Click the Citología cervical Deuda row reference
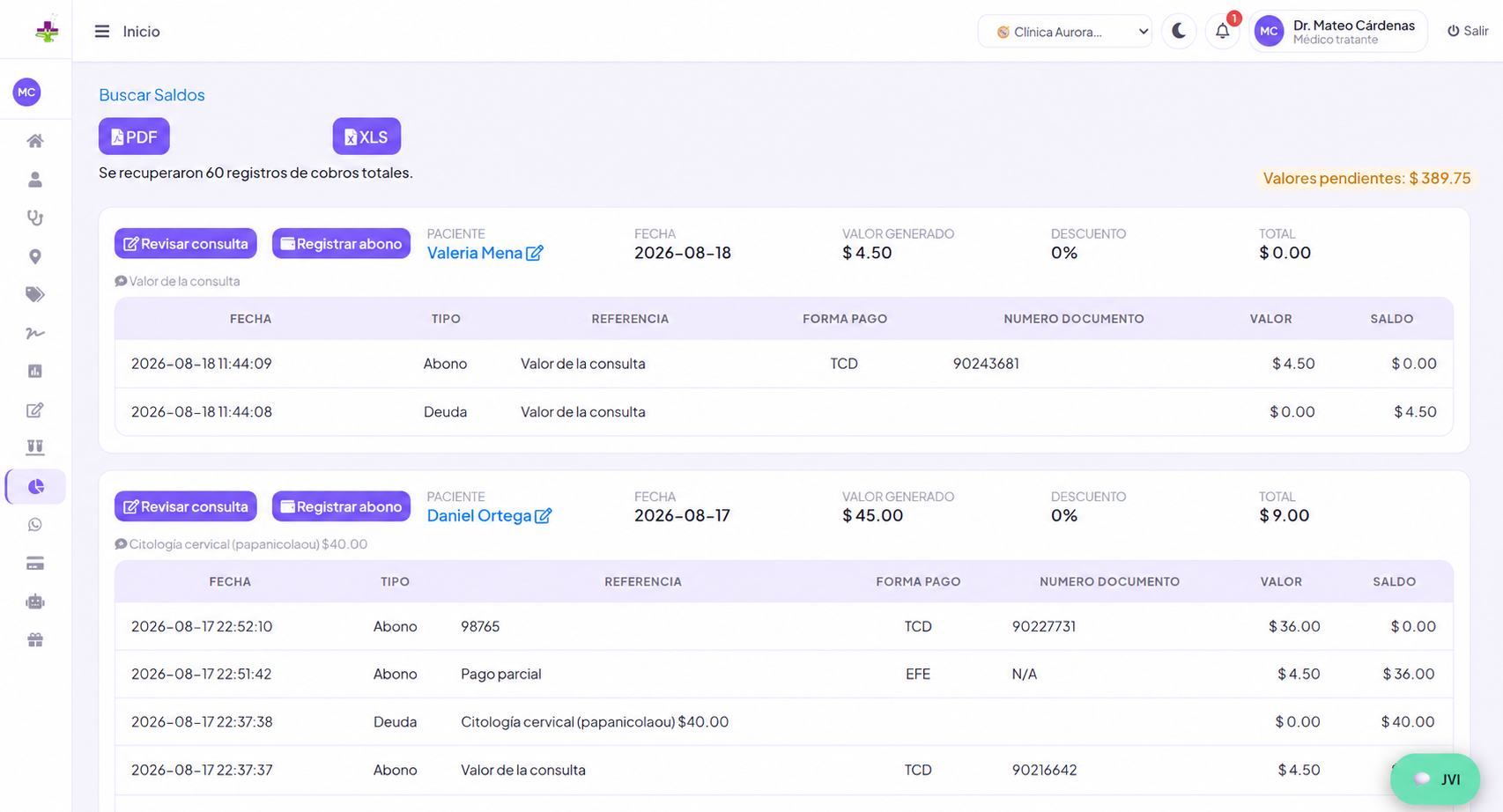 coord(595,721)
